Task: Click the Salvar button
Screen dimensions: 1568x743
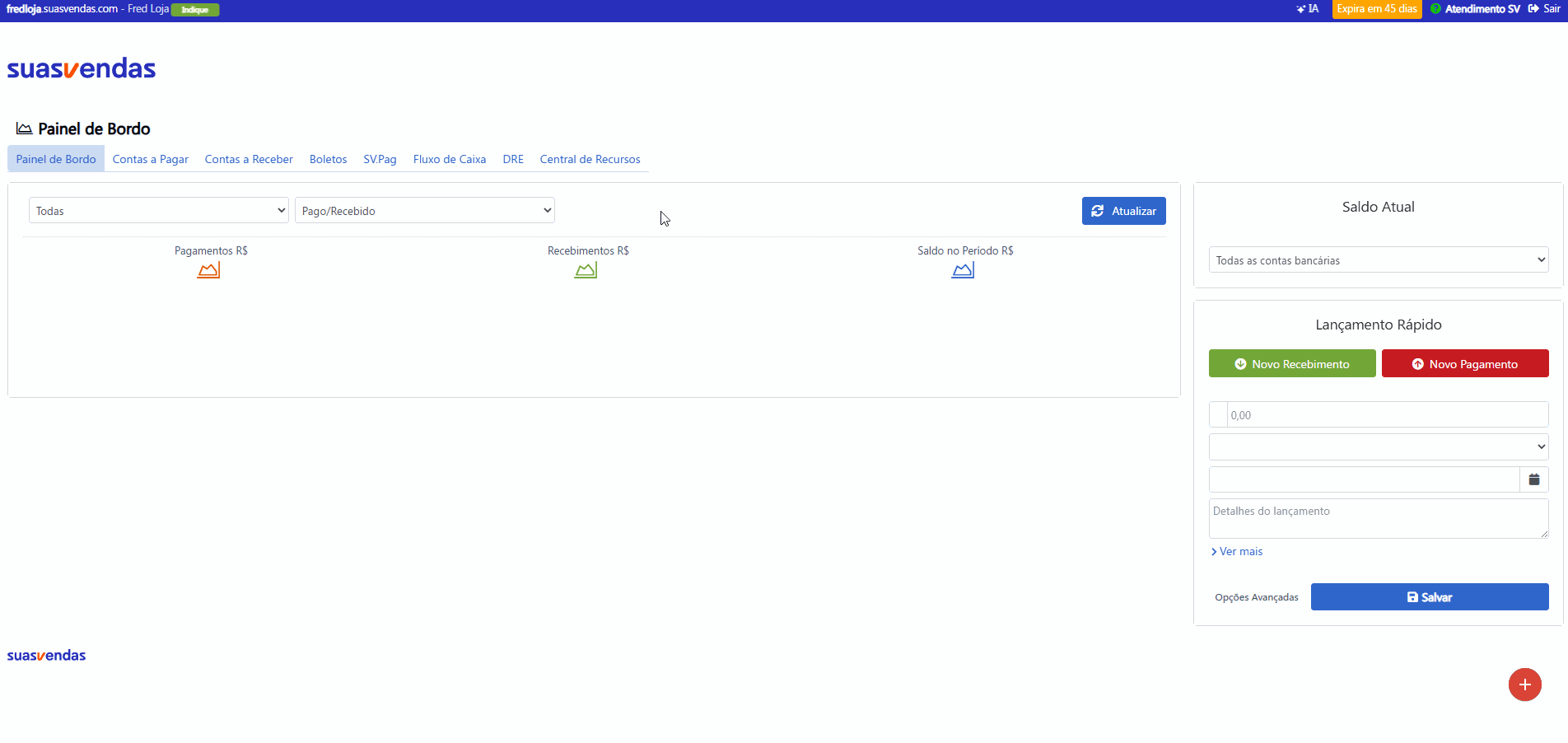Action: click(1430, 597)
